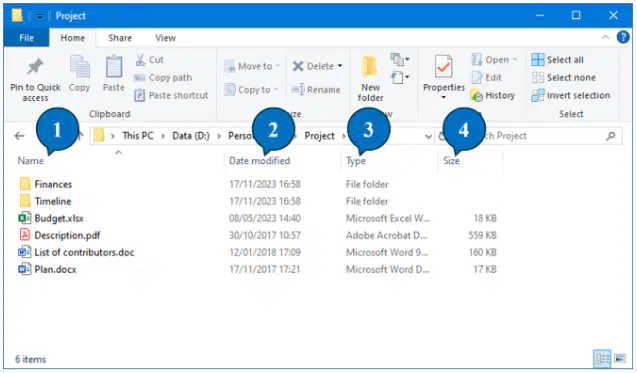The height and width of the screenshot is (373, 637).
Task: Go back with the left arrow
Action: click(20, 136)
